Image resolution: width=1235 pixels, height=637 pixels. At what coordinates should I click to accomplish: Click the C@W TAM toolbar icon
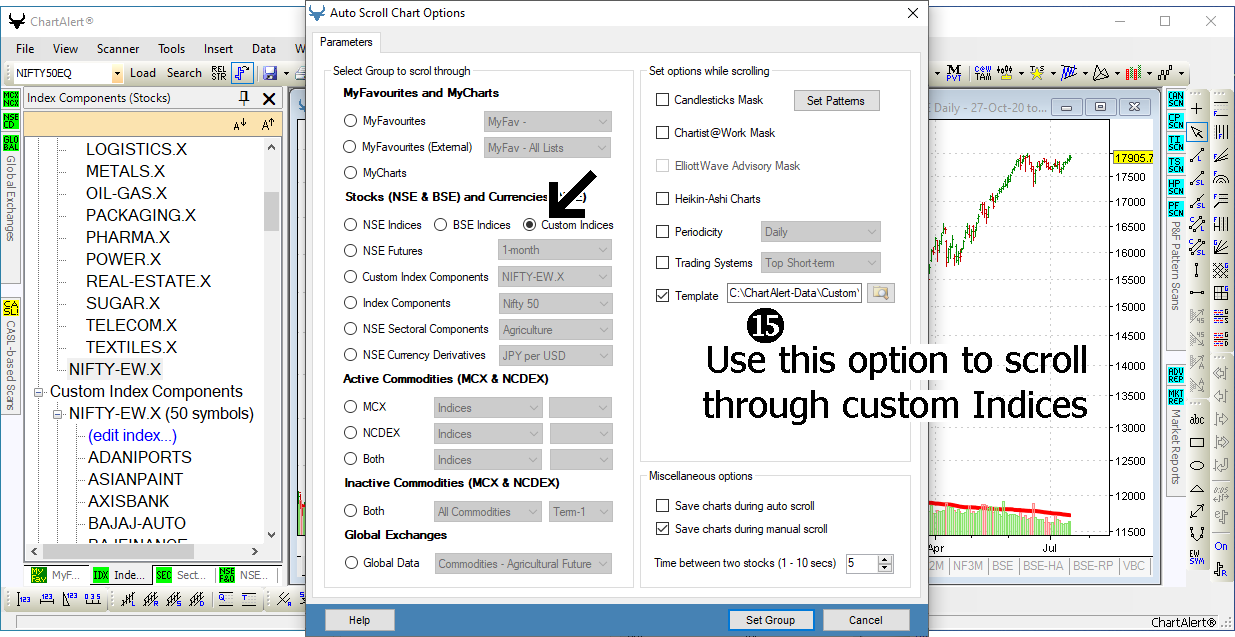point(983,73)
